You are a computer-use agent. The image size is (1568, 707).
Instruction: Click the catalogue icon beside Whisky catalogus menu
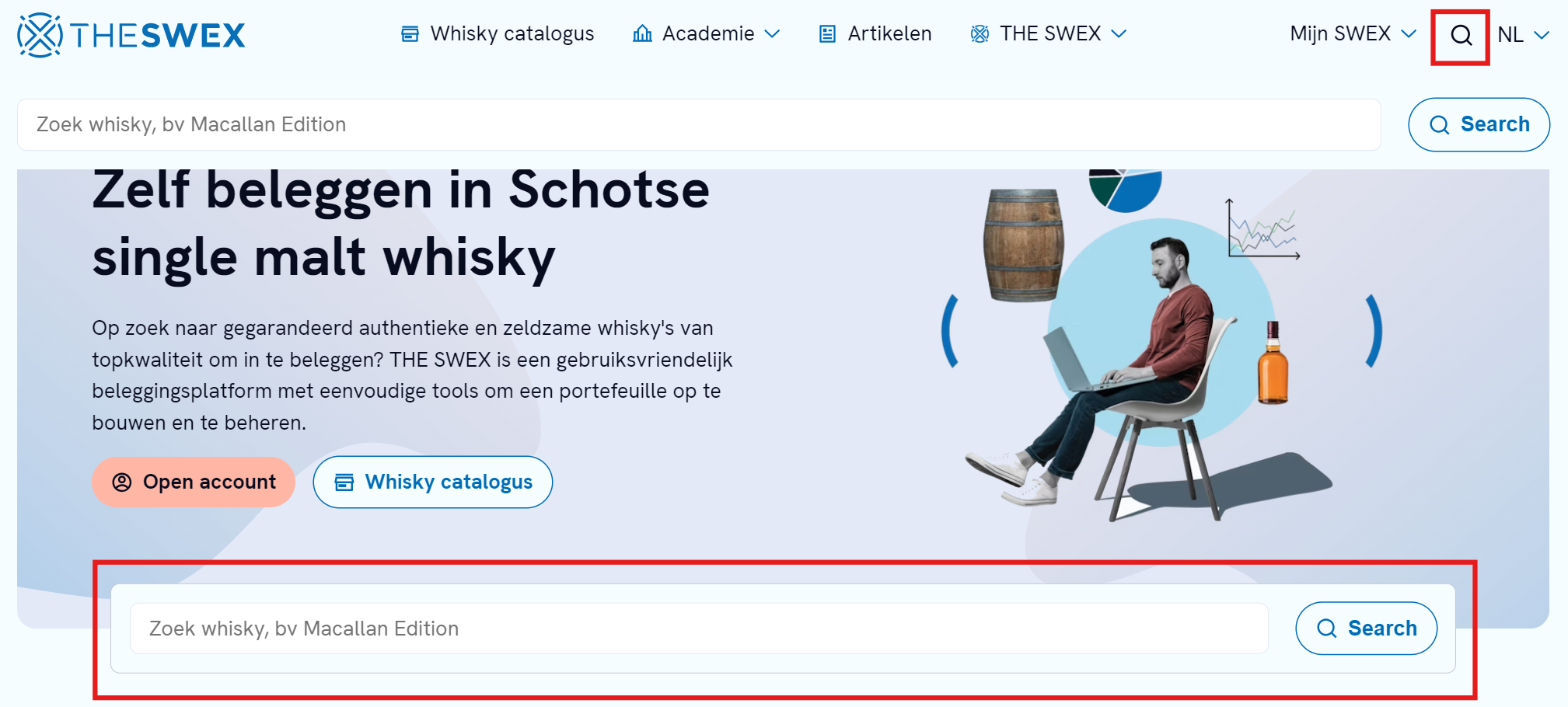pos(410,33)
